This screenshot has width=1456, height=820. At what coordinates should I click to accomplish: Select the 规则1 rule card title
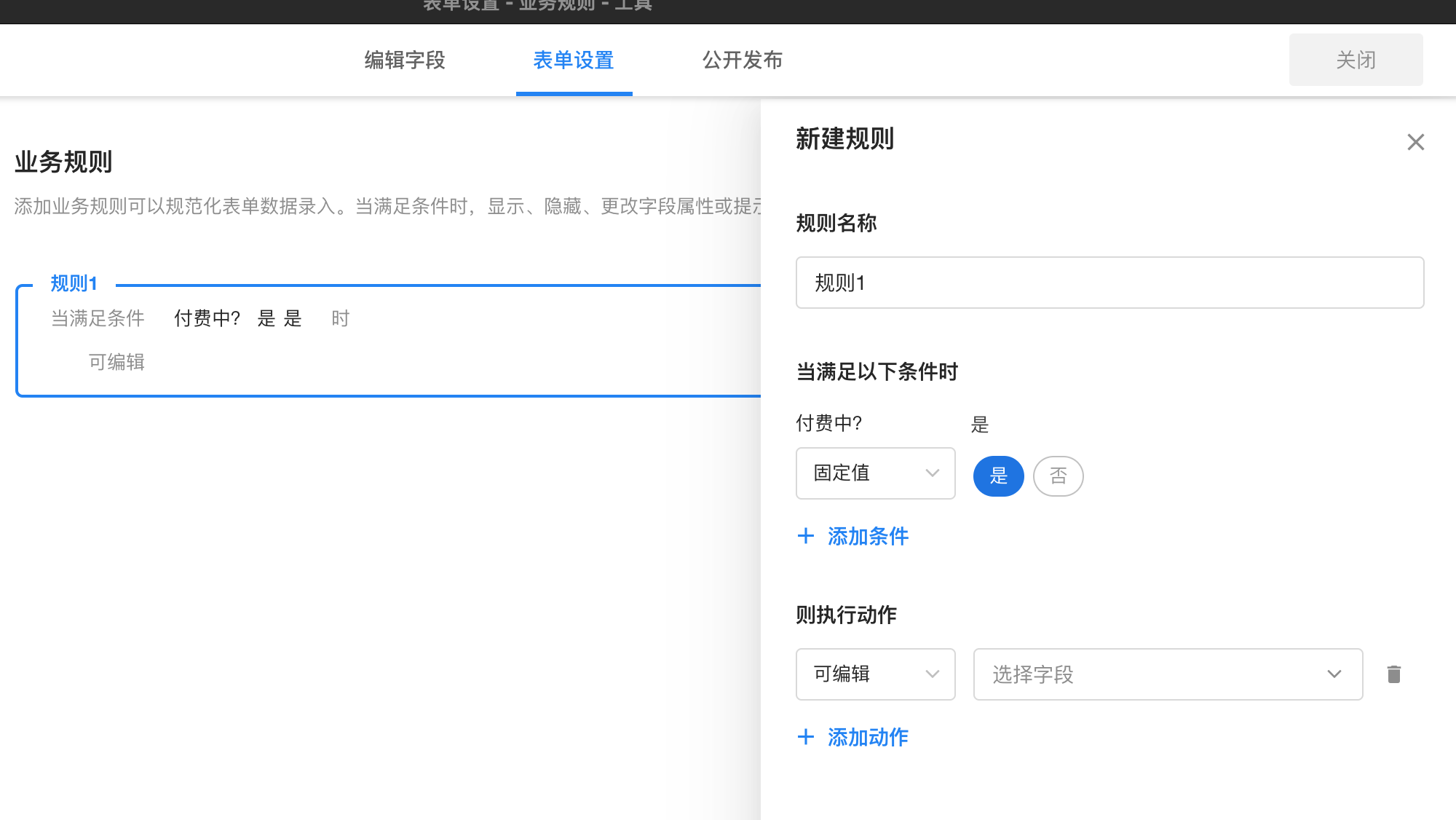click(x=74, y=283)
